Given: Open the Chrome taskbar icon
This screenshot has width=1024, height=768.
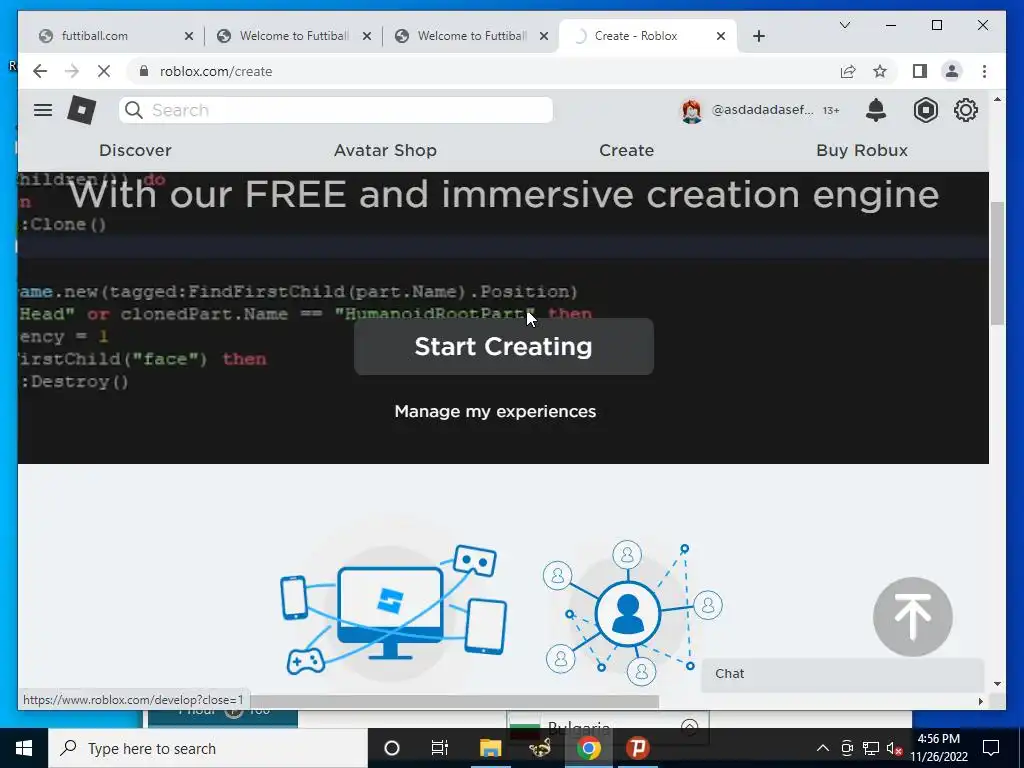Looking at the screenshot, I should click(x=588, y=748).
